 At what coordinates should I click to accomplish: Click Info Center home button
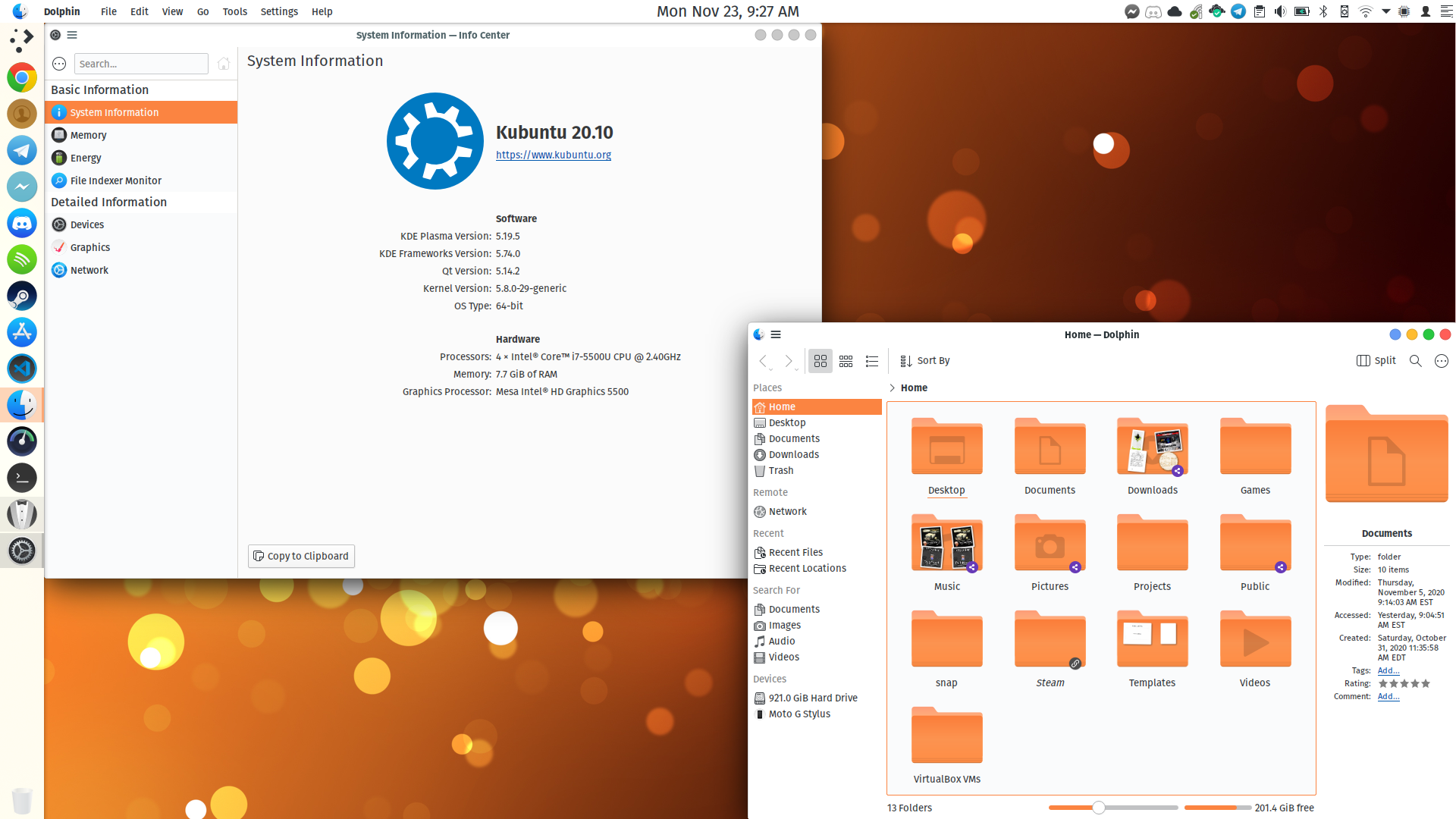(224, 64)
